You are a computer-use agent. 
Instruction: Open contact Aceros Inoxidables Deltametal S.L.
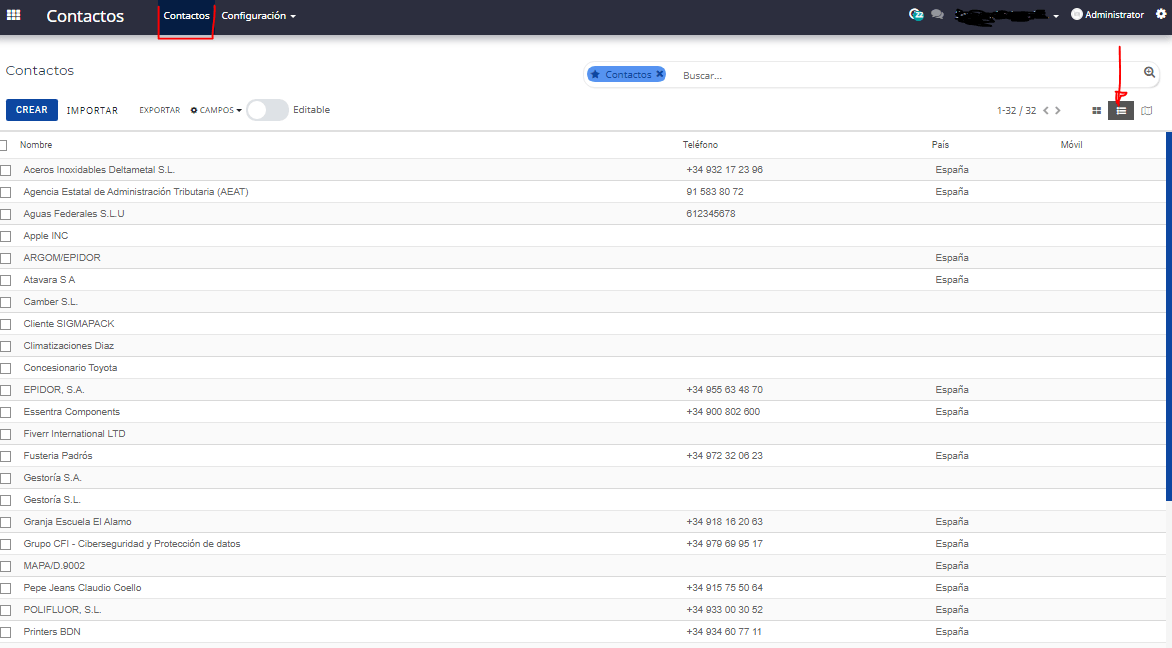click(x=99, y=170)
